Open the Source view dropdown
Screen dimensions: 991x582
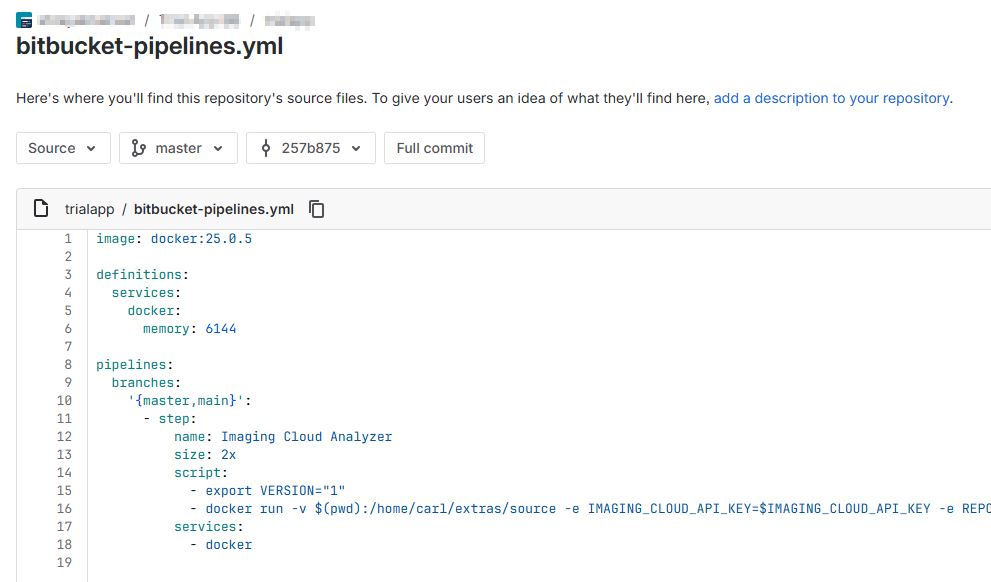tap(62, 148)
